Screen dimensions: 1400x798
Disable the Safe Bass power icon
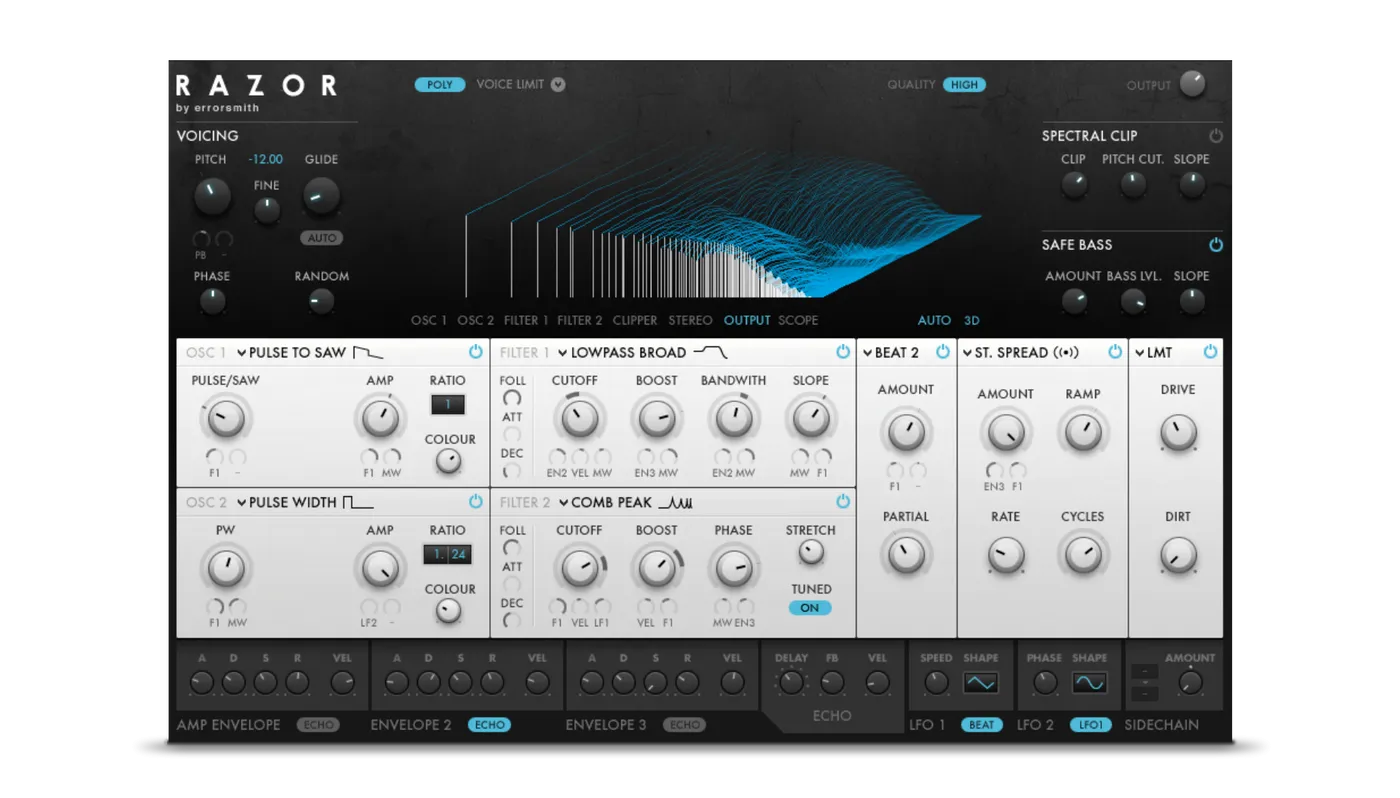(1216, 245)
